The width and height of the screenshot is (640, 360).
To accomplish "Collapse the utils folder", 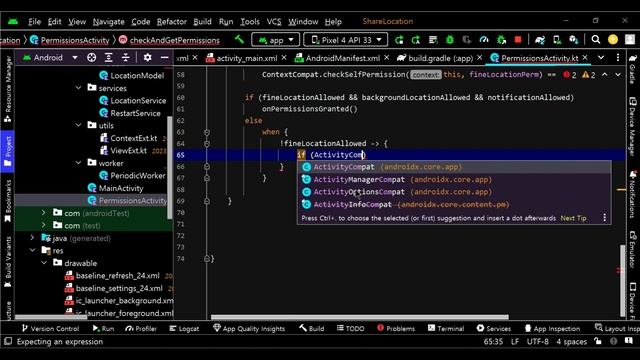I will tap(78, 125).
